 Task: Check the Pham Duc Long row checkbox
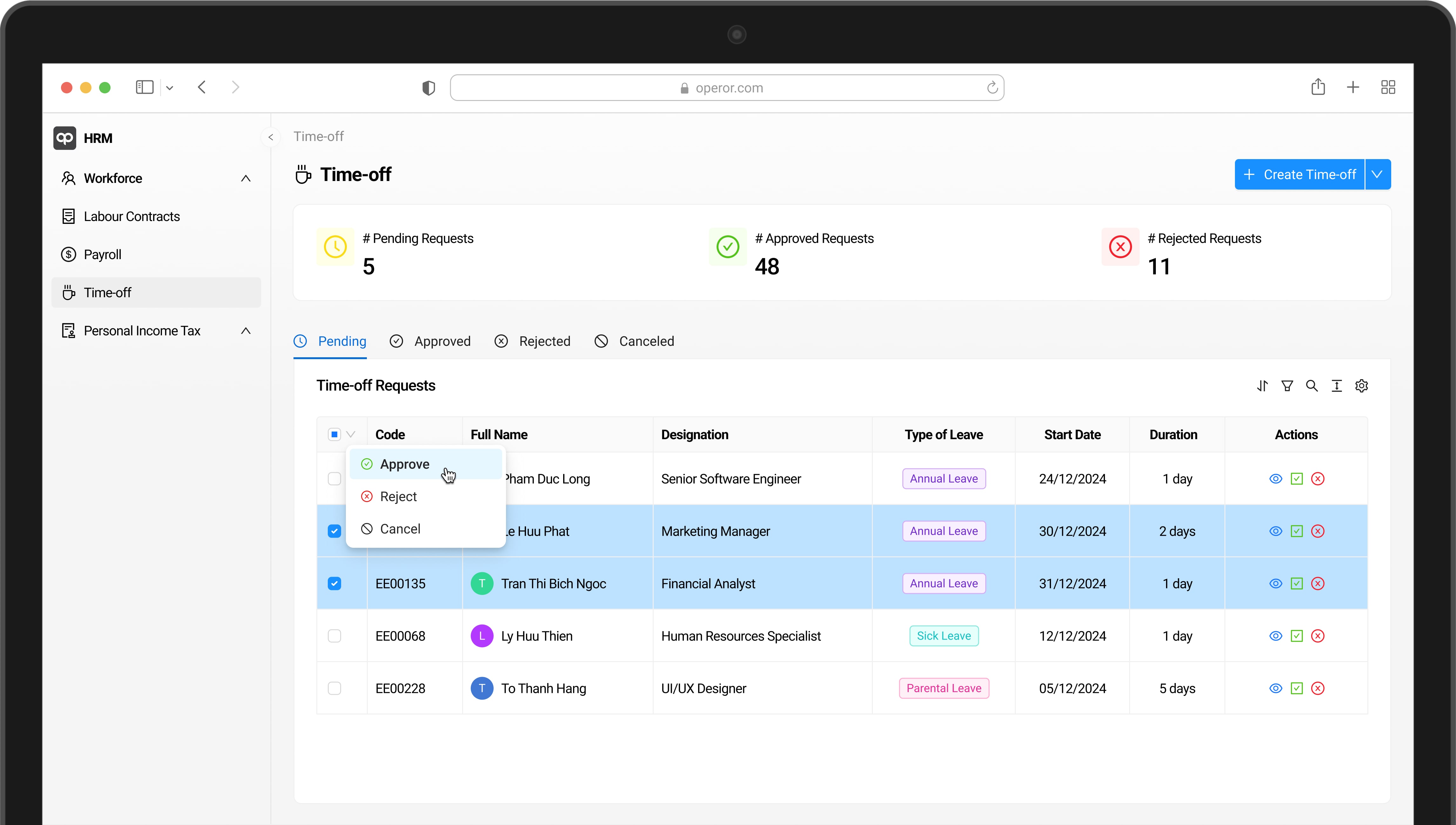[x=334, y=479]
